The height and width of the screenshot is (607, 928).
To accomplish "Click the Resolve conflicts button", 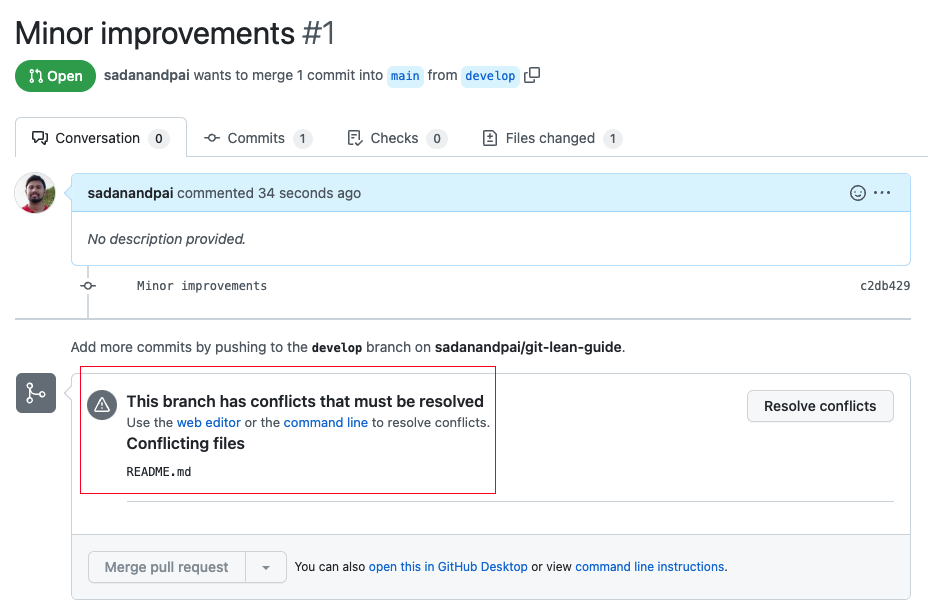I will point(820,406).
